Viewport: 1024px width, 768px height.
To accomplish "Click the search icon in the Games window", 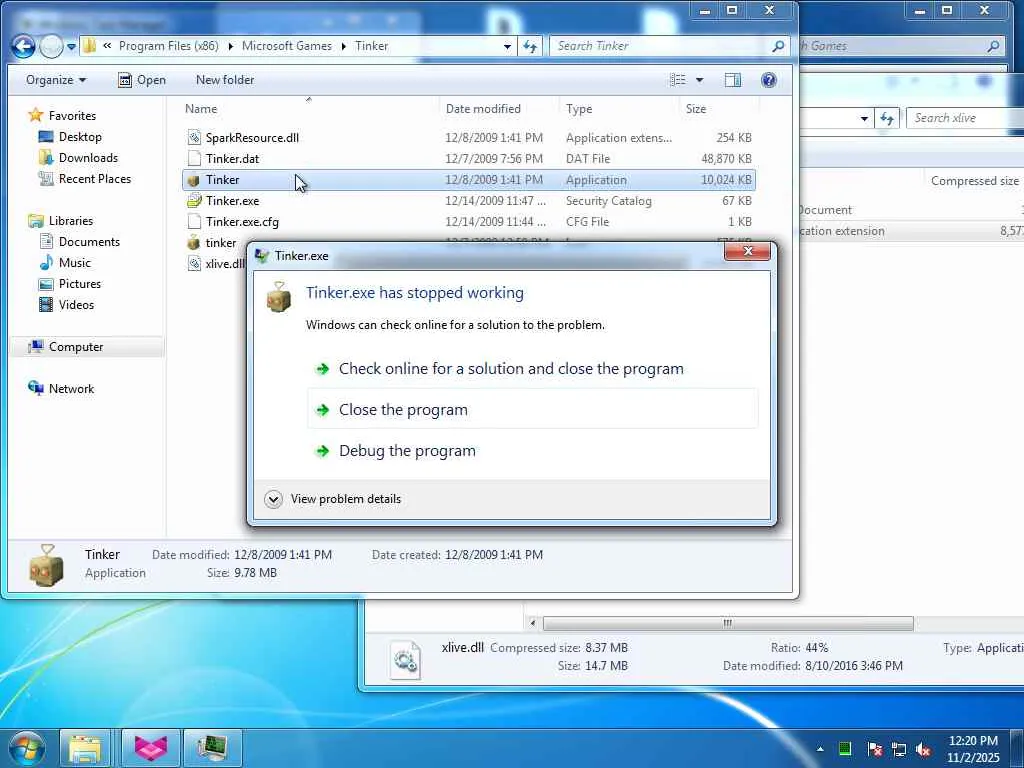I will [x=993, y=46].
